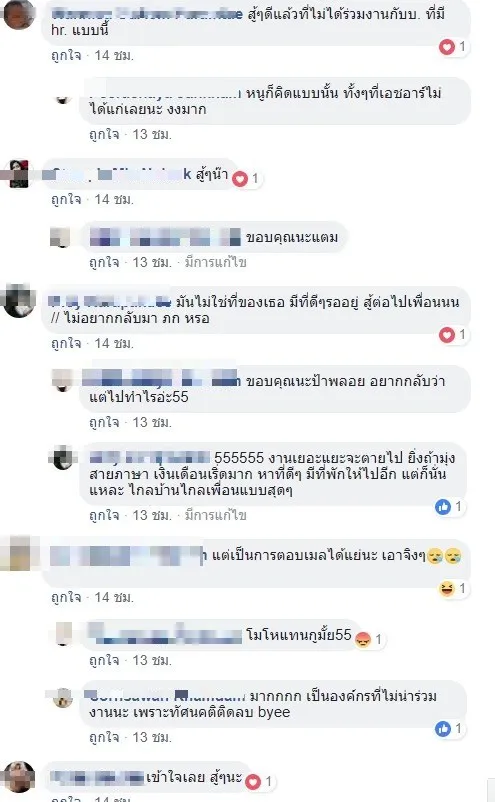The image size is (495, 802).
Task: Click laughing reaction on 'ตอบเมลได้แย่นะ' comment
Action: [x=447, y=589]
